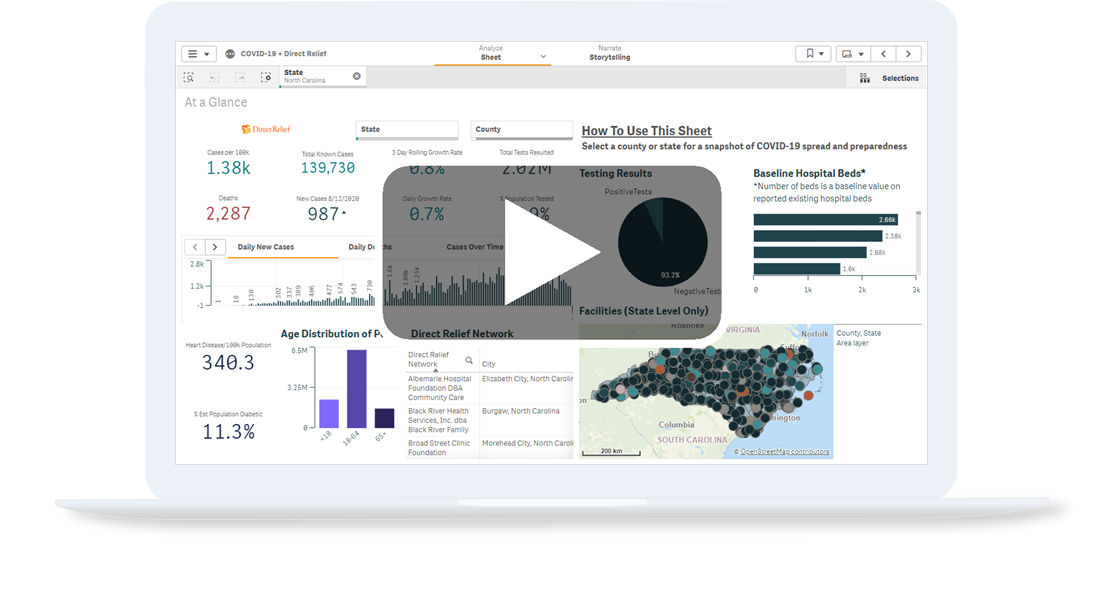Activate the Smart Search icon

coord(189,77)
